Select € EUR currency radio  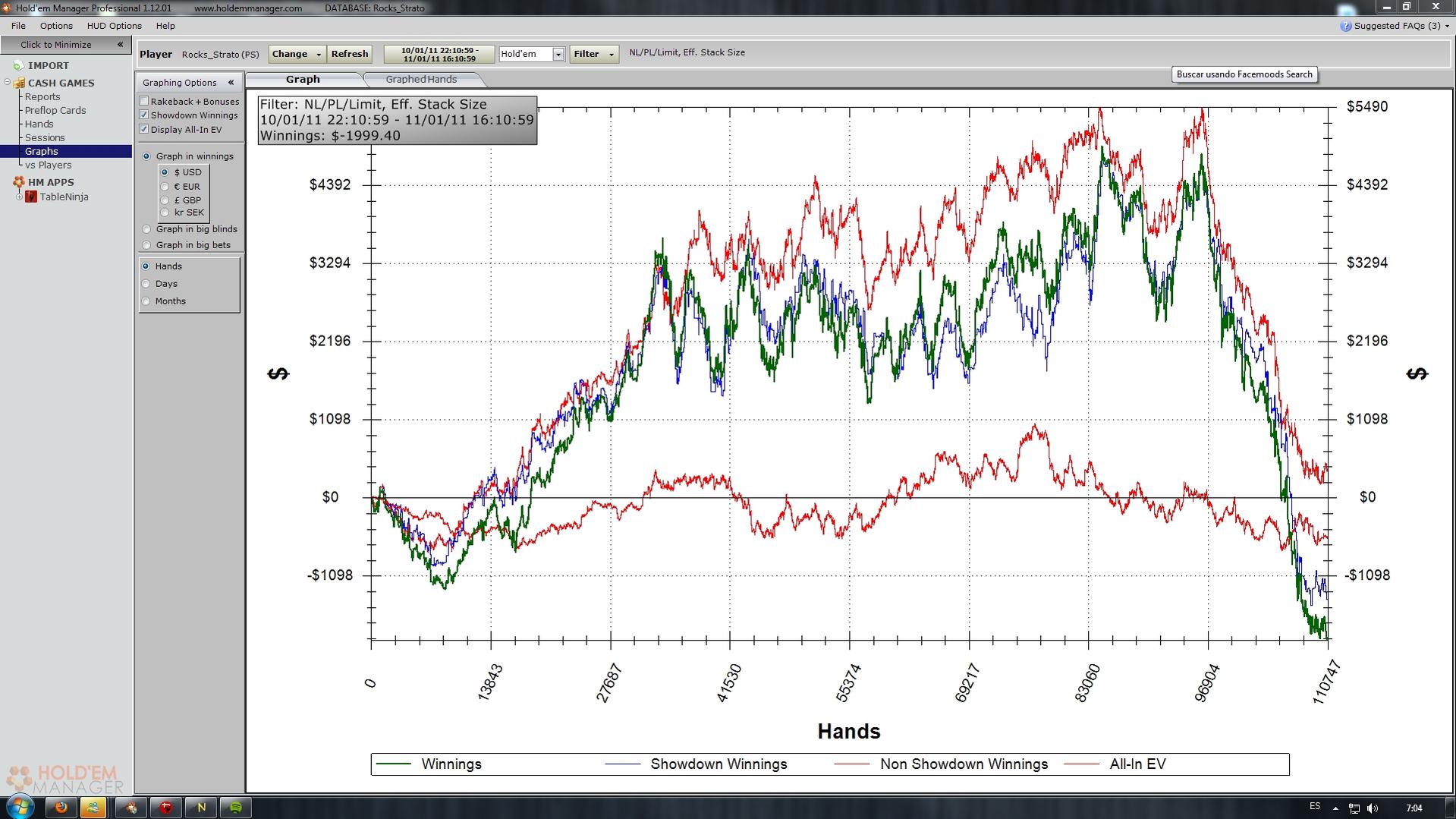pos(165,187)
